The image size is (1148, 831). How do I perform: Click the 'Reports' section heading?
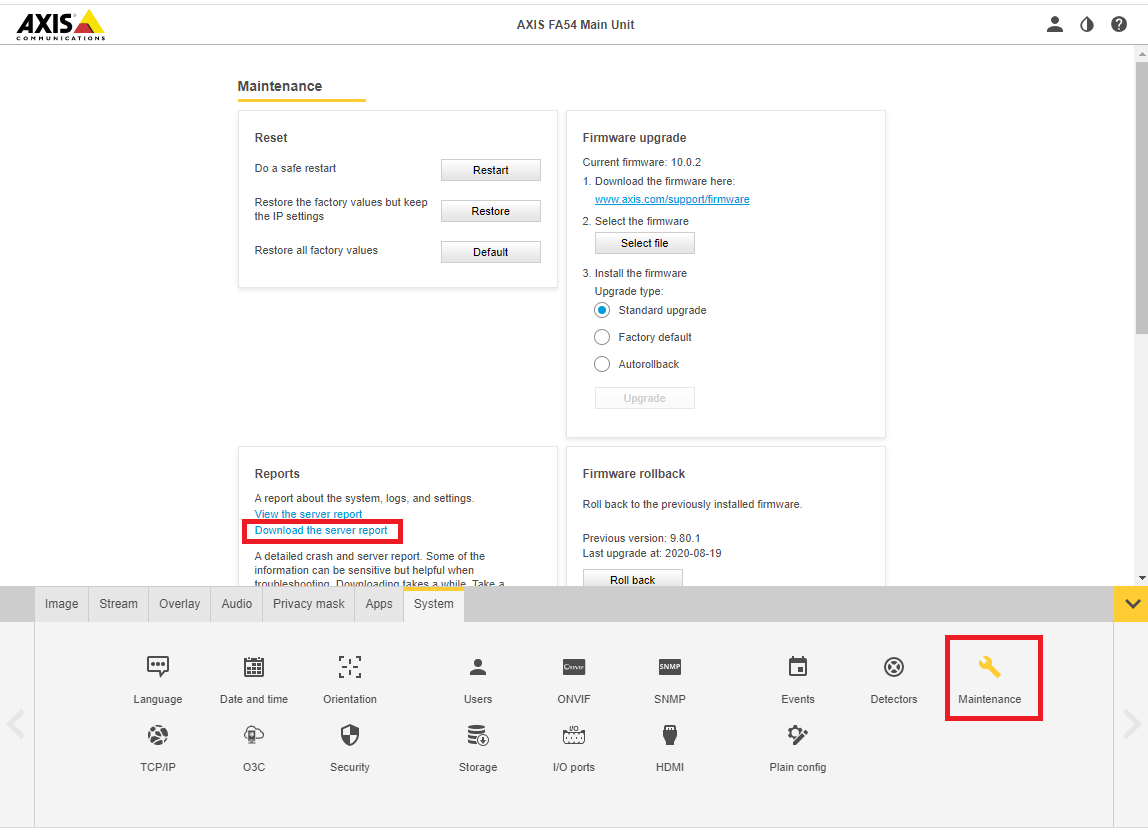point(277,474)
